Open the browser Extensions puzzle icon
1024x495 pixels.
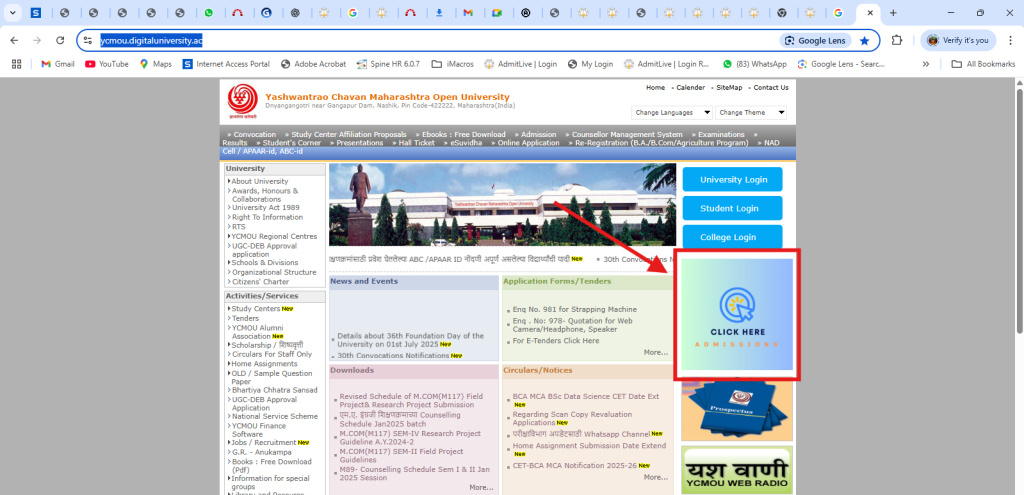(x=897, y=40)
